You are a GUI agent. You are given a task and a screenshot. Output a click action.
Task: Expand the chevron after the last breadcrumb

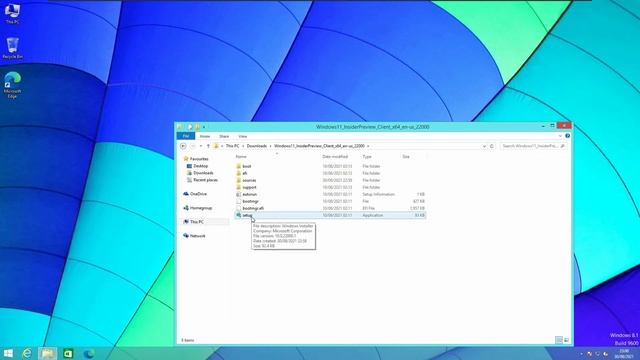coord(368,146)
